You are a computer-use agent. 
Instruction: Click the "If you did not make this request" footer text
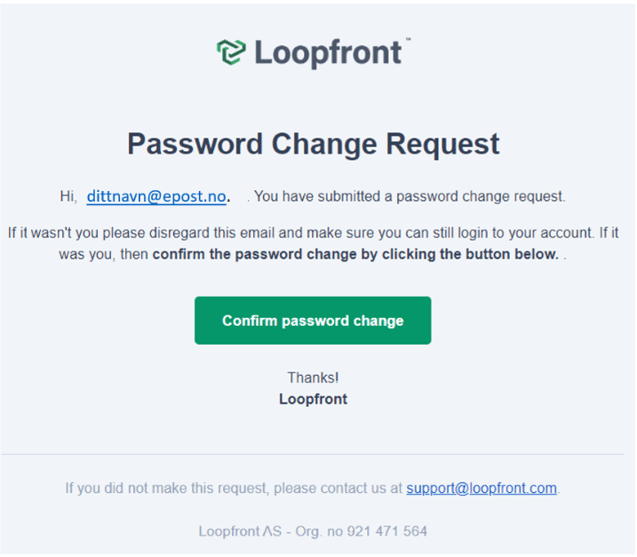tap(167, 488)
